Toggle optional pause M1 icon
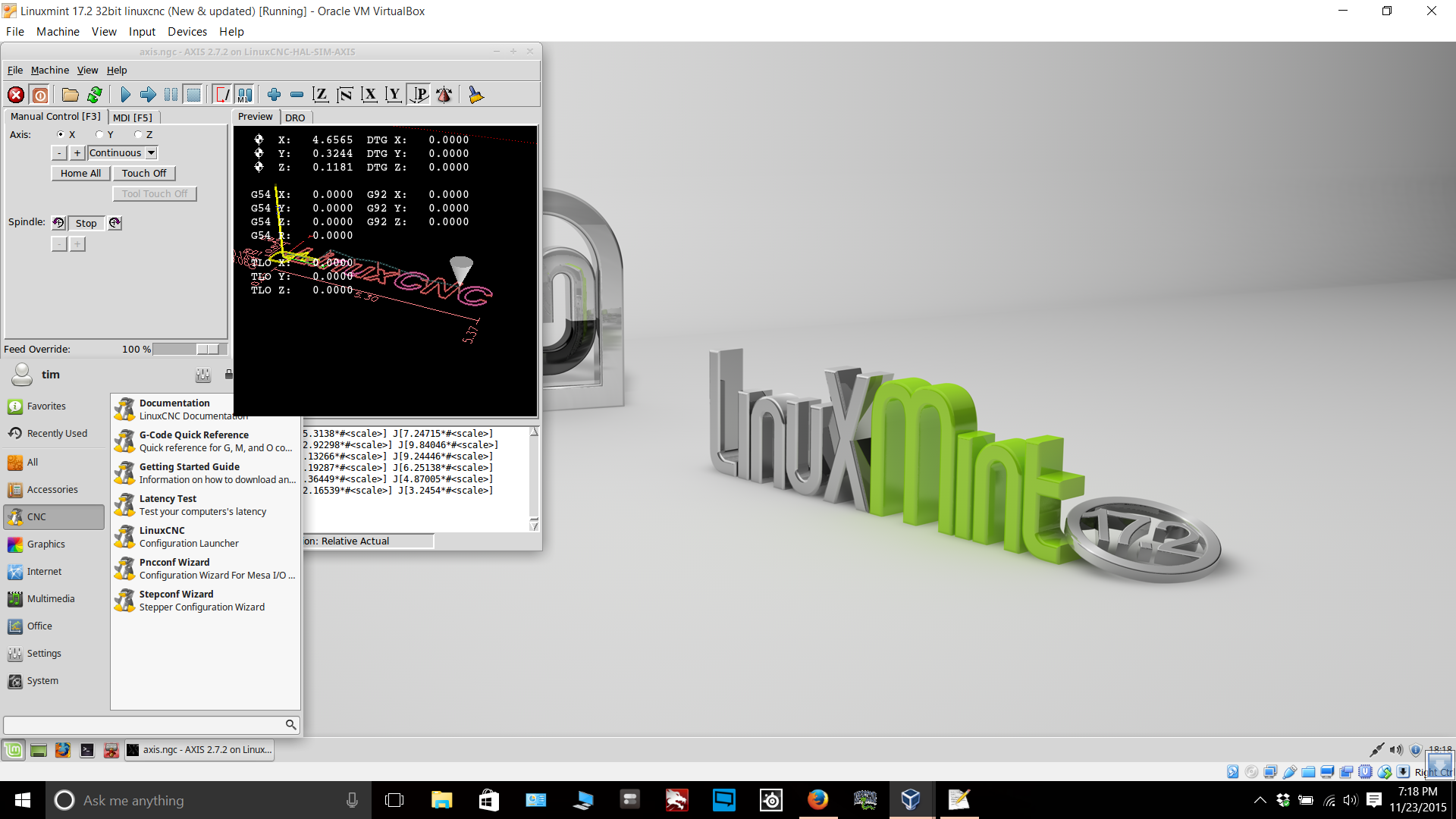Screen dimensions: 1456x819 tap(245, 95)
